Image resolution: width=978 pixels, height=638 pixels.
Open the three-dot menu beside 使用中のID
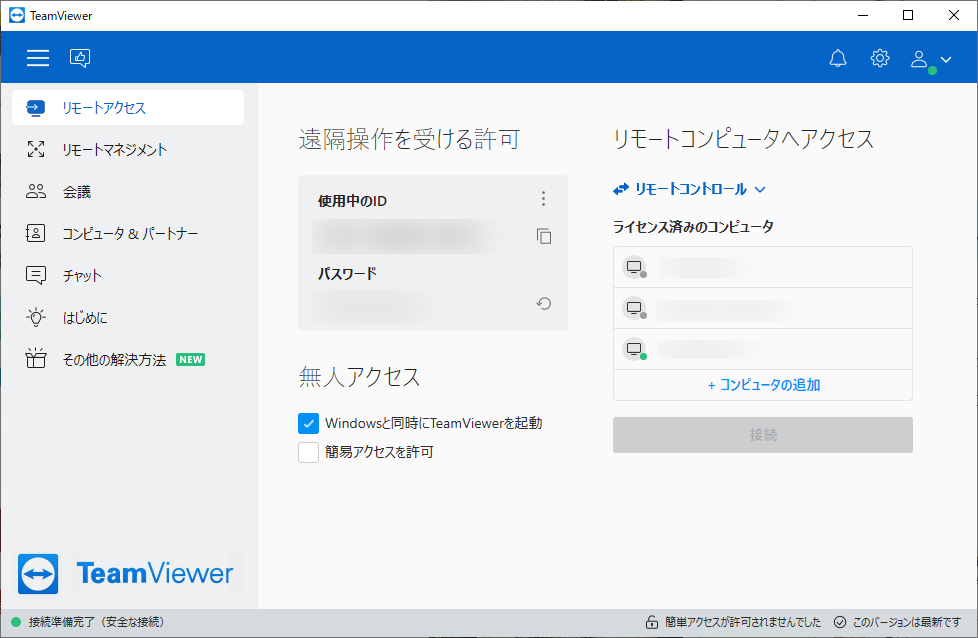point(543,198)
